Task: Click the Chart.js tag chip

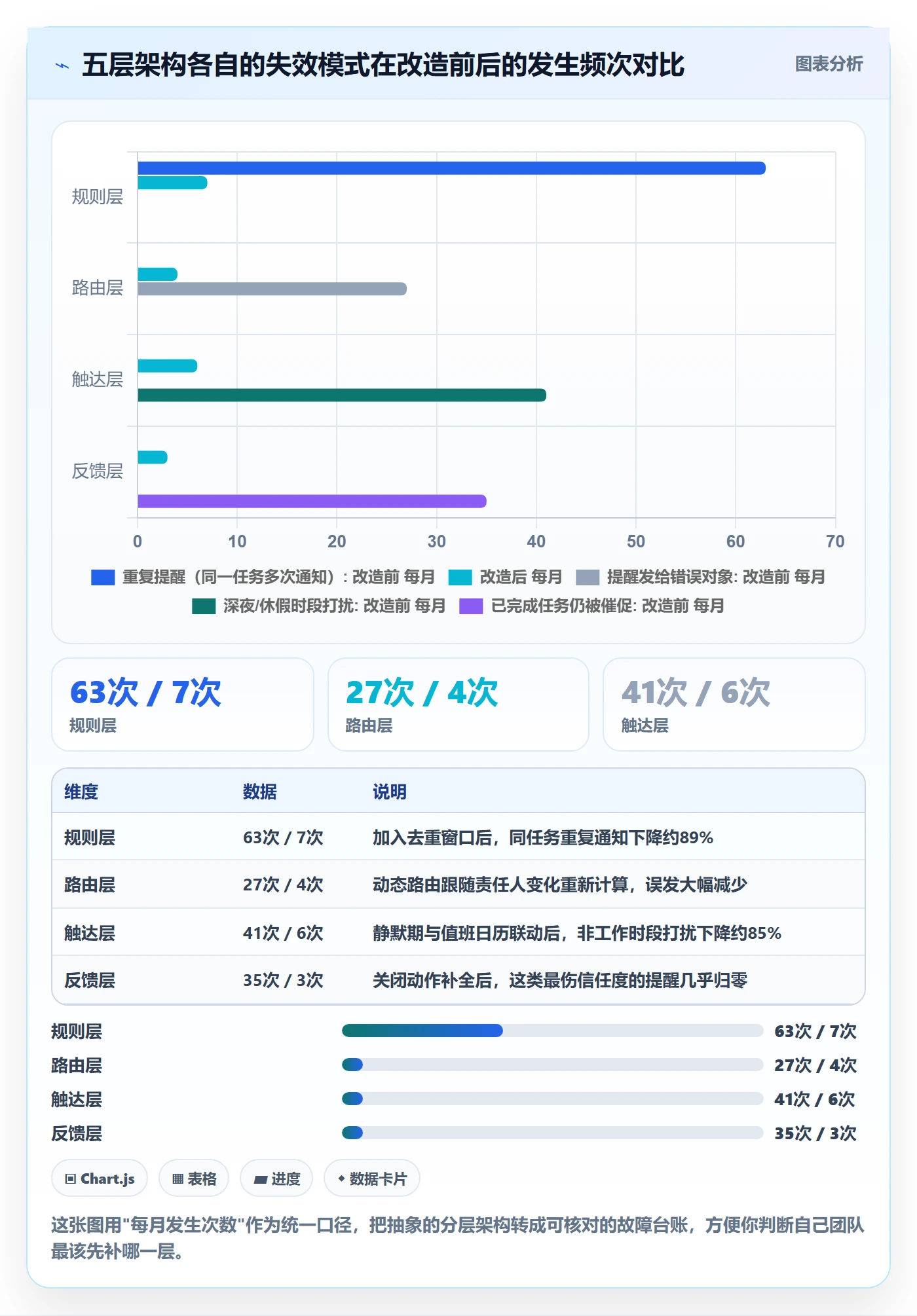Action: point(100,1179)
